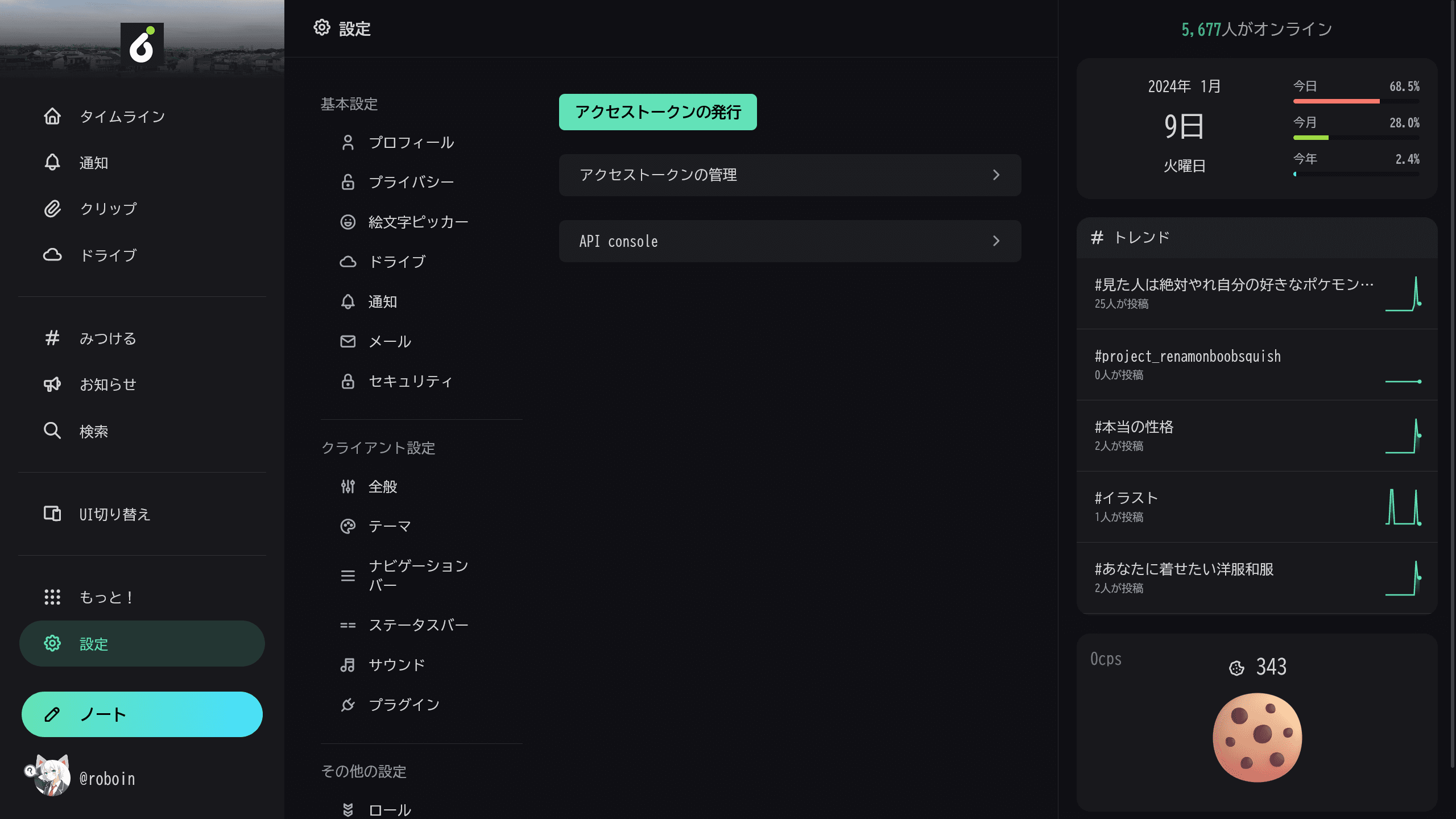The image size is (1456, 819).
Task: Expand アクセストークンの管理 chevron
Action: (x=996, y=175)
